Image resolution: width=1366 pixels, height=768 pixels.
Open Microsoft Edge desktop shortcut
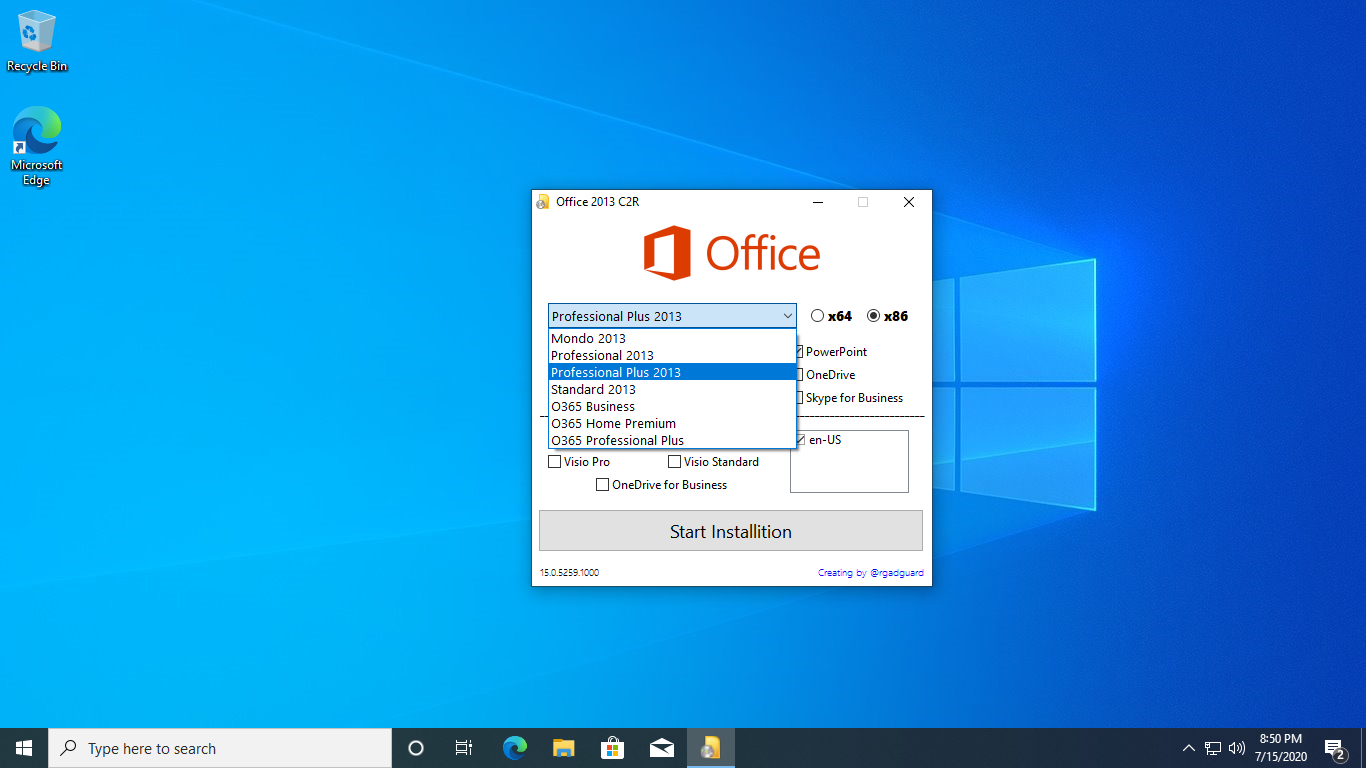click(x=37, y=145)
